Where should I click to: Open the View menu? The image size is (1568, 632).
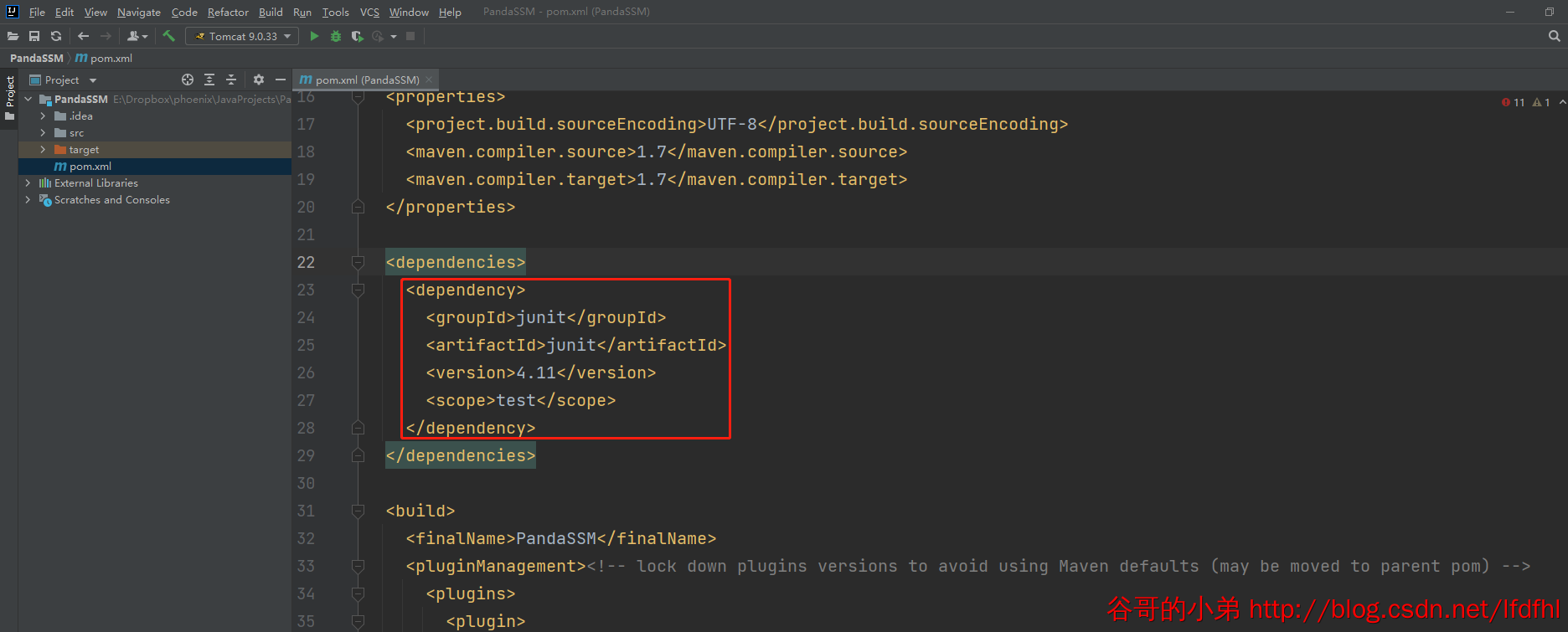(x=95, y=12)
